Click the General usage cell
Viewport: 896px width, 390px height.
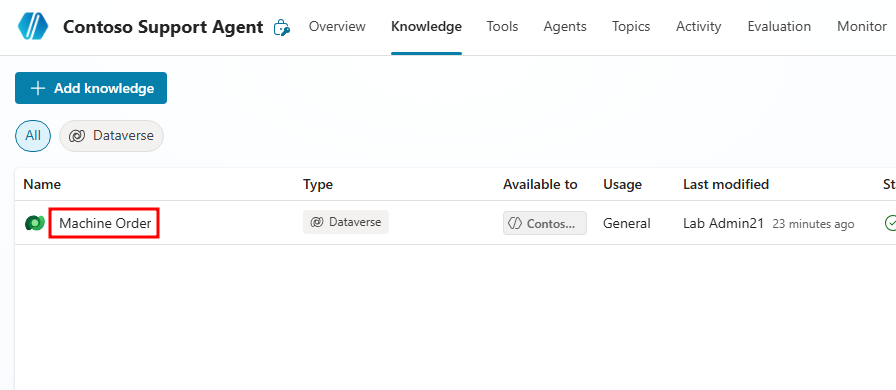(x=626, y=223)
